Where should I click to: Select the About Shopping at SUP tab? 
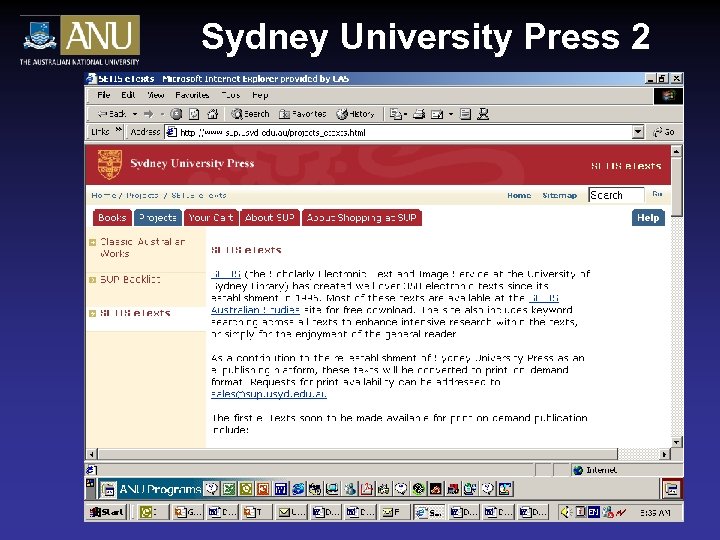(361, 218)
